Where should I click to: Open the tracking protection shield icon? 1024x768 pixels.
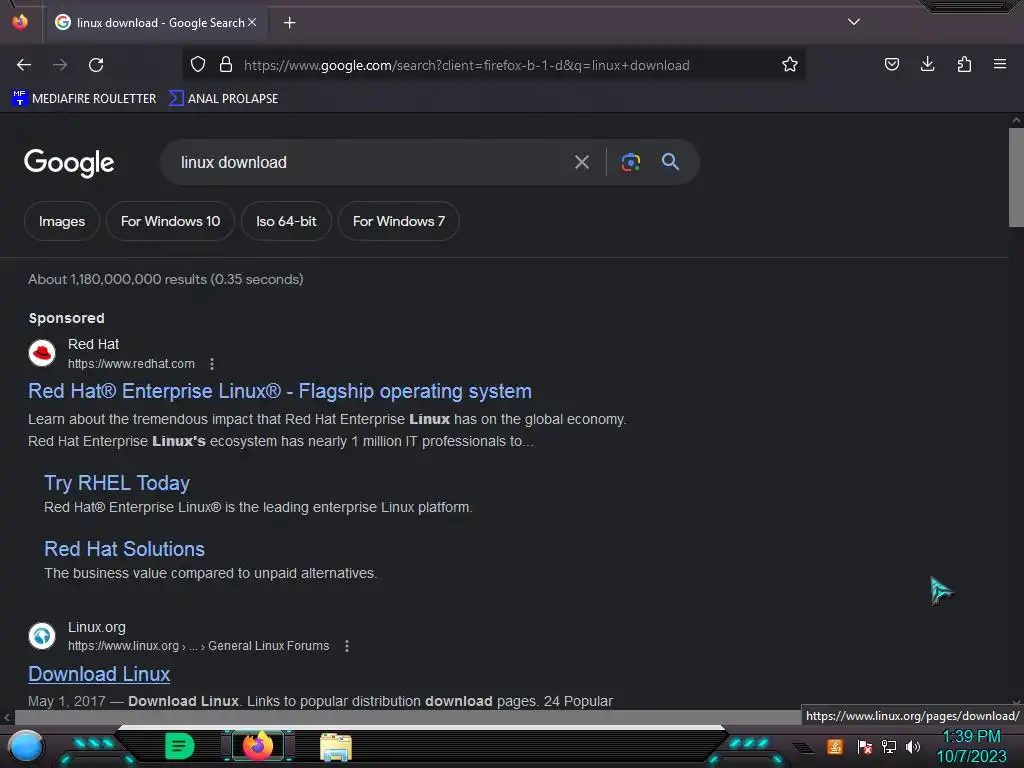198,64
